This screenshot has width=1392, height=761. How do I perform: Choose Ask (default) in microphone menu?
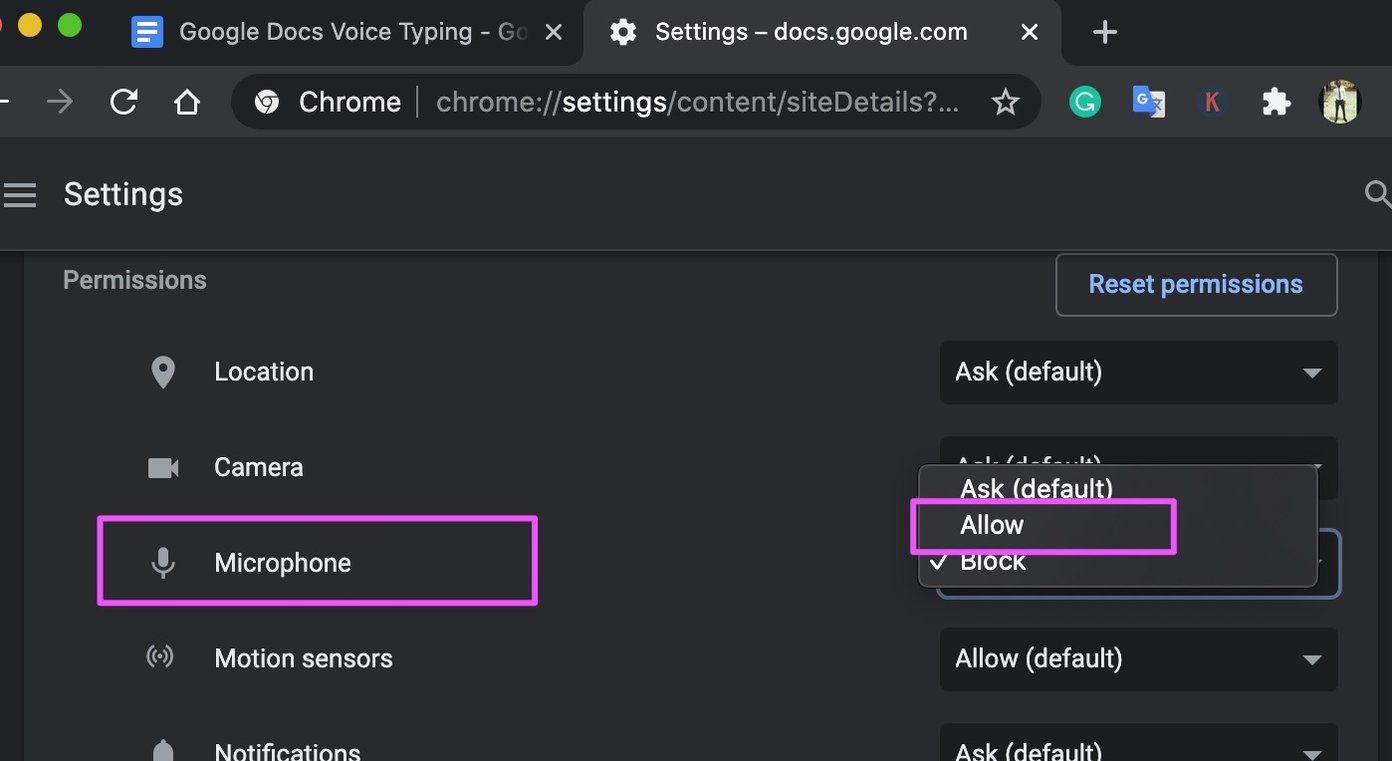point(1117,487)
